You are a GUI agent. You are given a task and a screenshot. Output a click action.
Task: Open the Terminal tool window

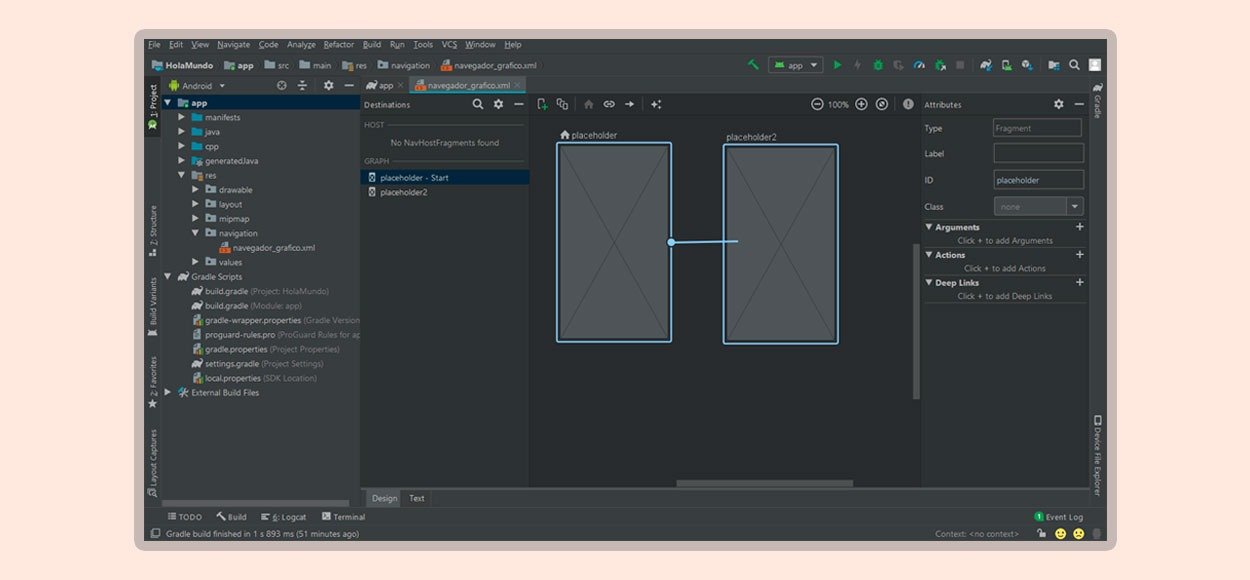click(x=343, y=517)
